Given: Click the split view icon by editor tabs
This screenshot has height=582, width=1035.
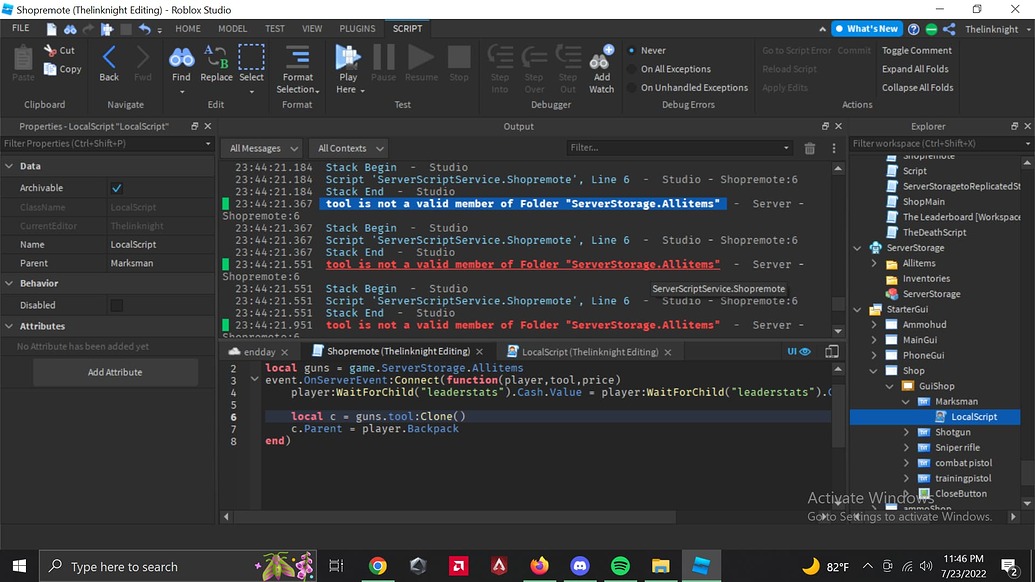Looking at the screenshot, I should 832,352.
